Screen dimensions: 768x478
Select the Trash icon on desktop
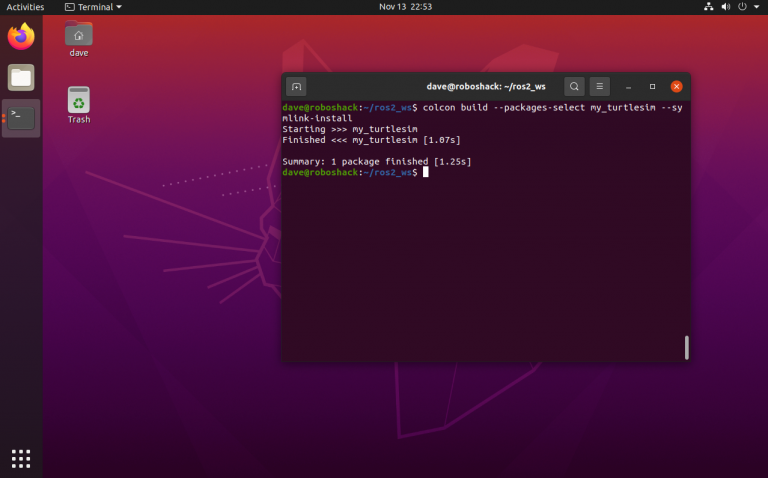(x=79, y=103)
